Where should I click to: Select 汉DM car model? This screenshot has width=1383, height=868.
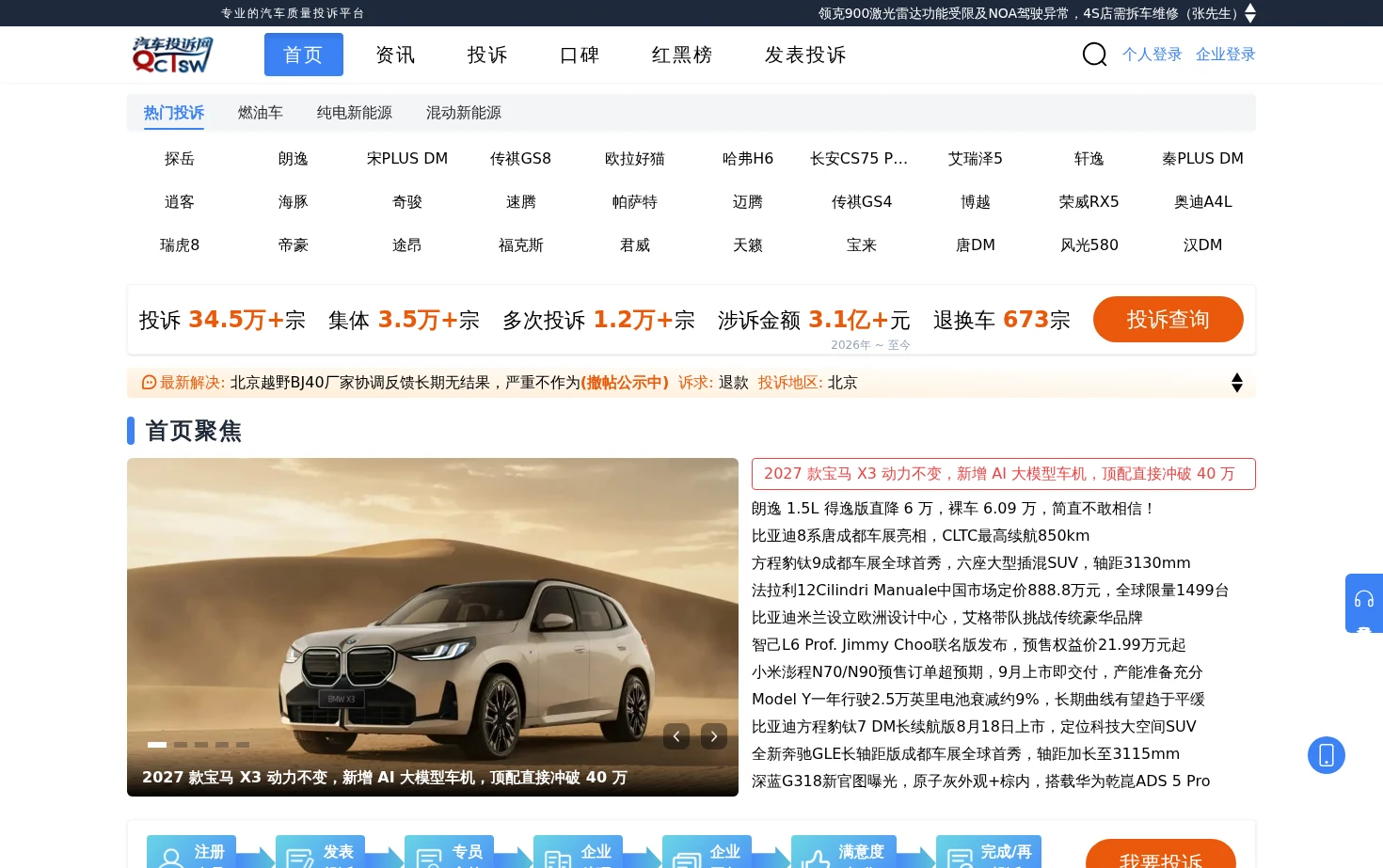click(1203, 245)
